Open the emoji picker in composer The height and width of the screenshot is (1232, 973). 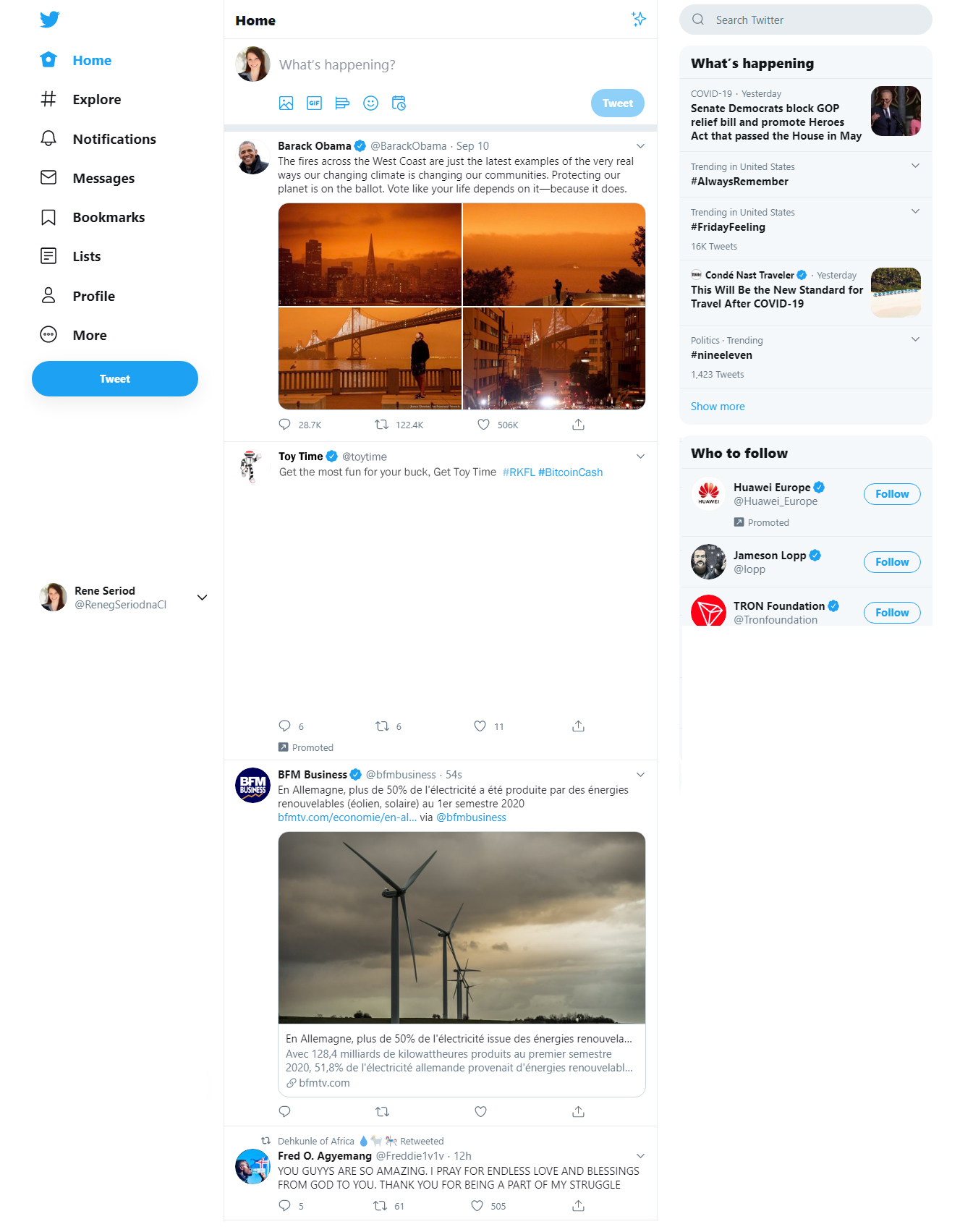[x=370, y=103]
